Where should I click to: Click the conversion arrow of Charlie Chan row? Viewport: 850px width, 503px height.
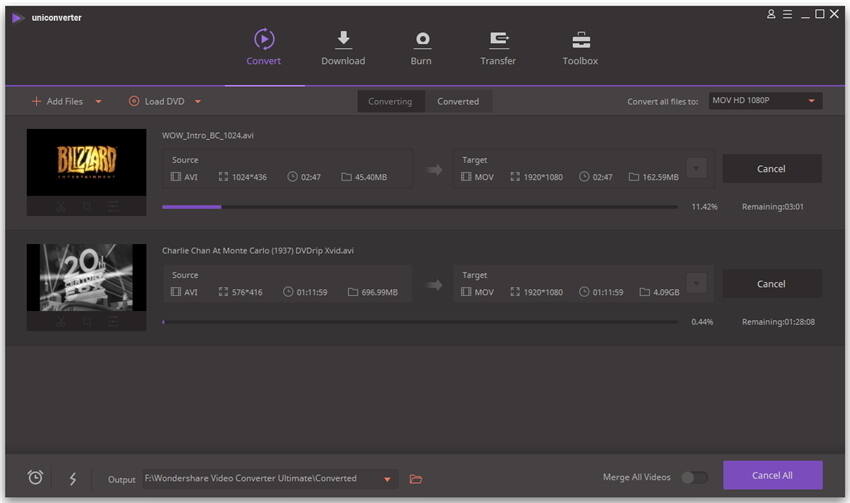pyautogui.click(x=434, y=285)
